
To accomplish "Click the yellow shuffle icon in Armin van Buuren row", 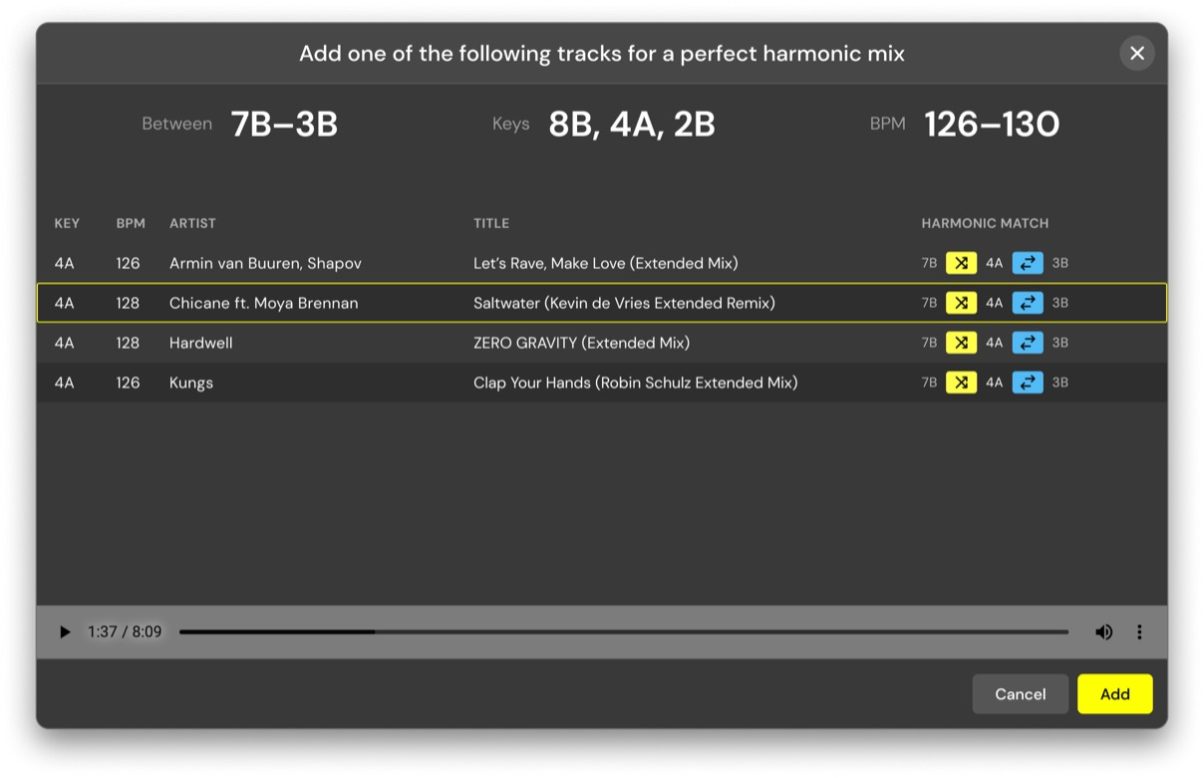I will point(961,264).
